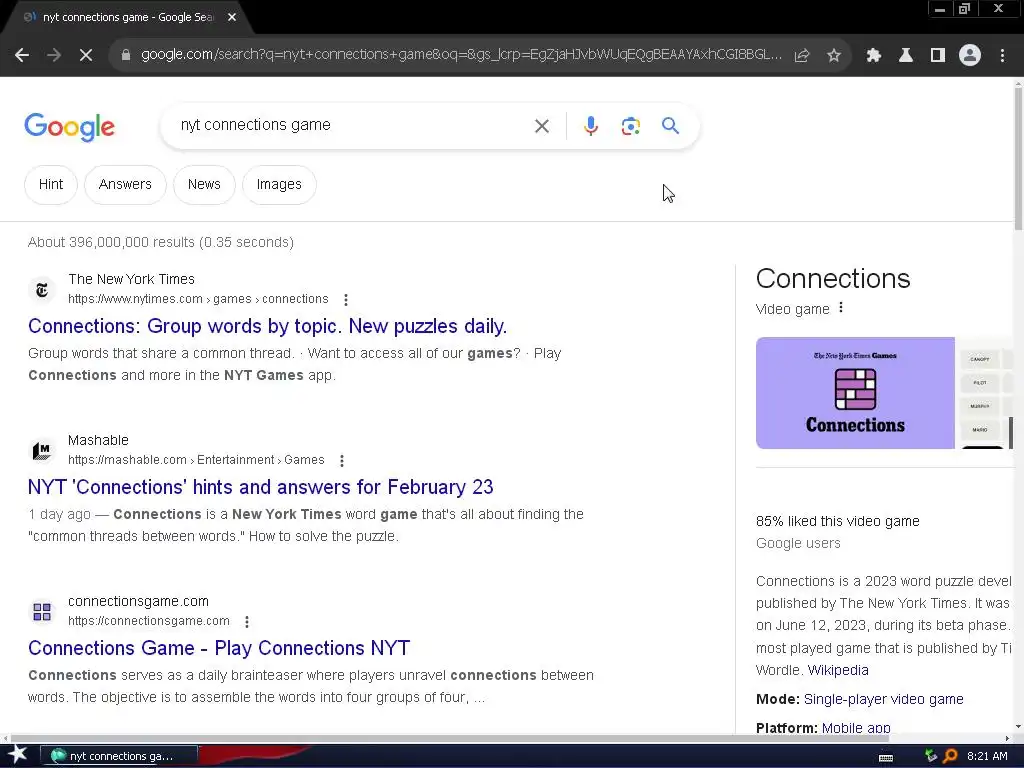Stop loading the page
Screen dimensions: 1024x768
86,56
